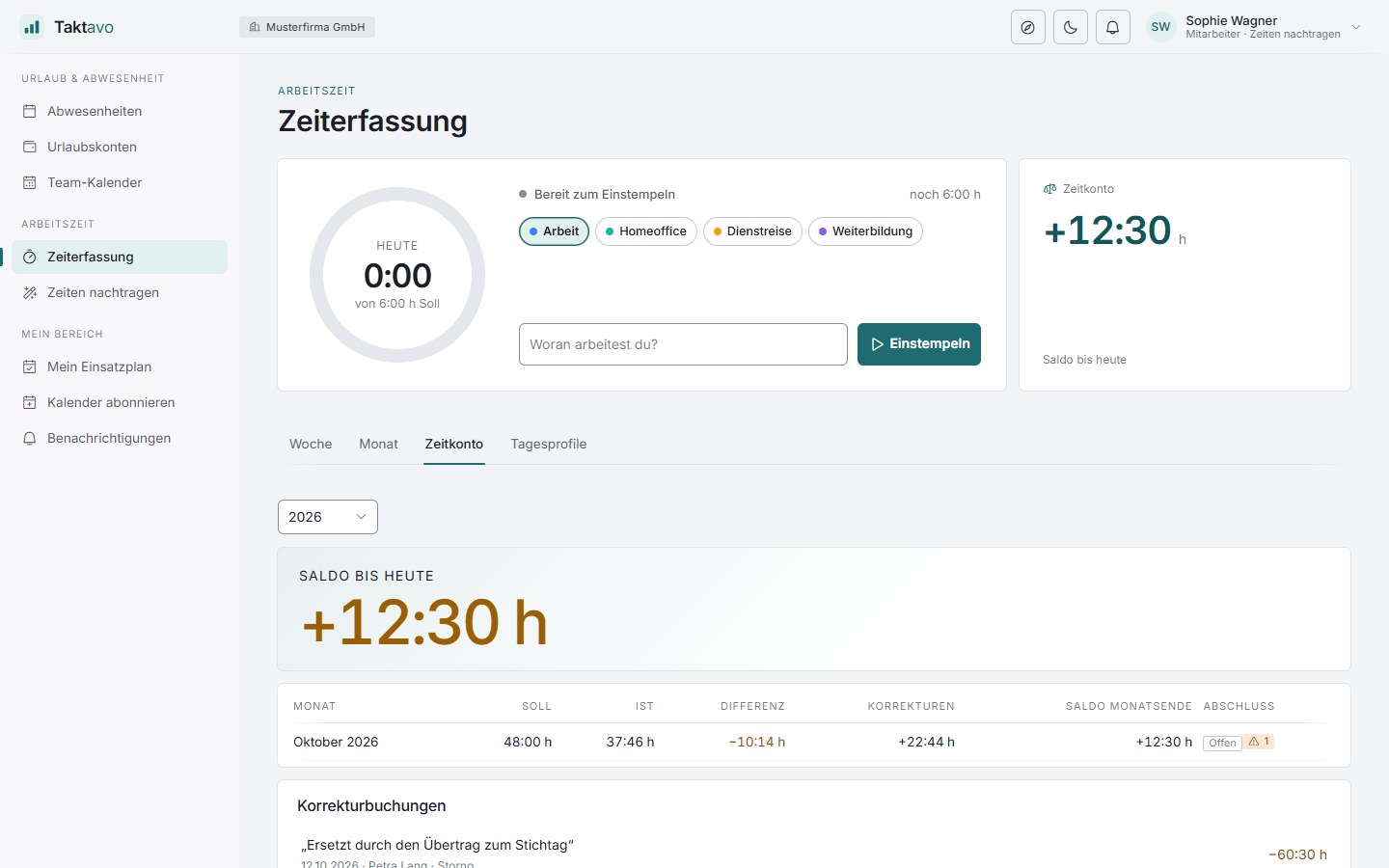Click the Abwesenheiten calendar icon in sidebar
The width and height of the screenshot is (1389, 868).
click(x=30, y=111)
